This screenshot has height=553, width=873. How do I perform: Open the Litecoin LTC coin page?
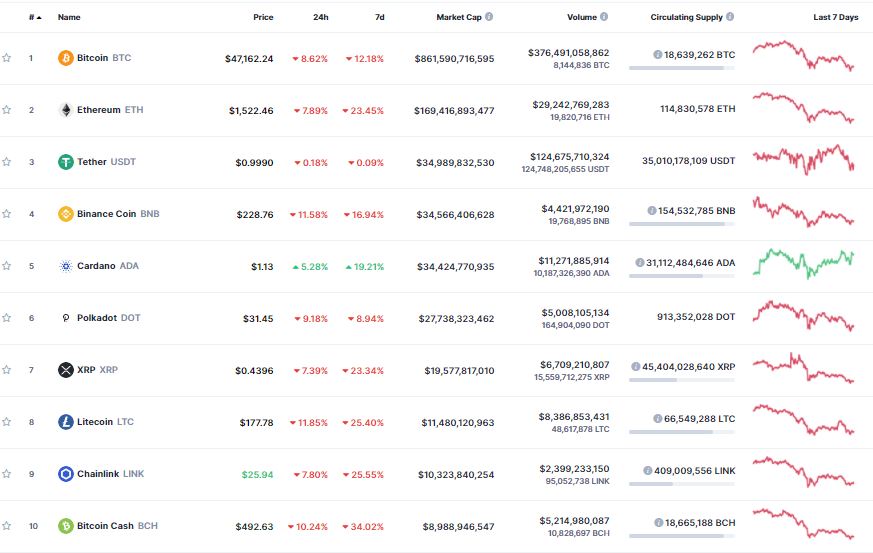(105, 422)
